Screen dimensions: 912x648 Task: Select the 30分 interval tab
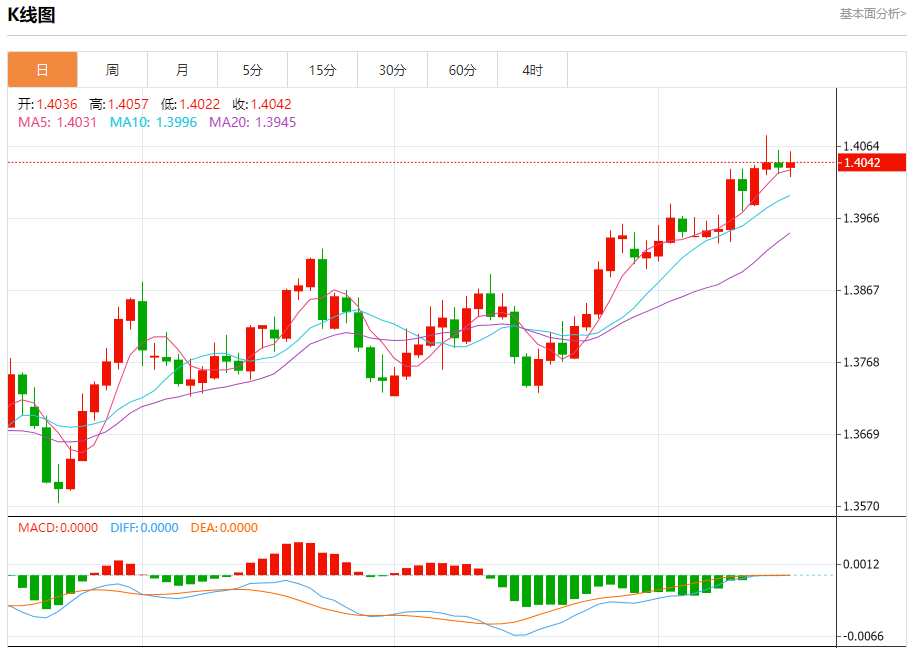pyautogui.click(x=392, y=70)
